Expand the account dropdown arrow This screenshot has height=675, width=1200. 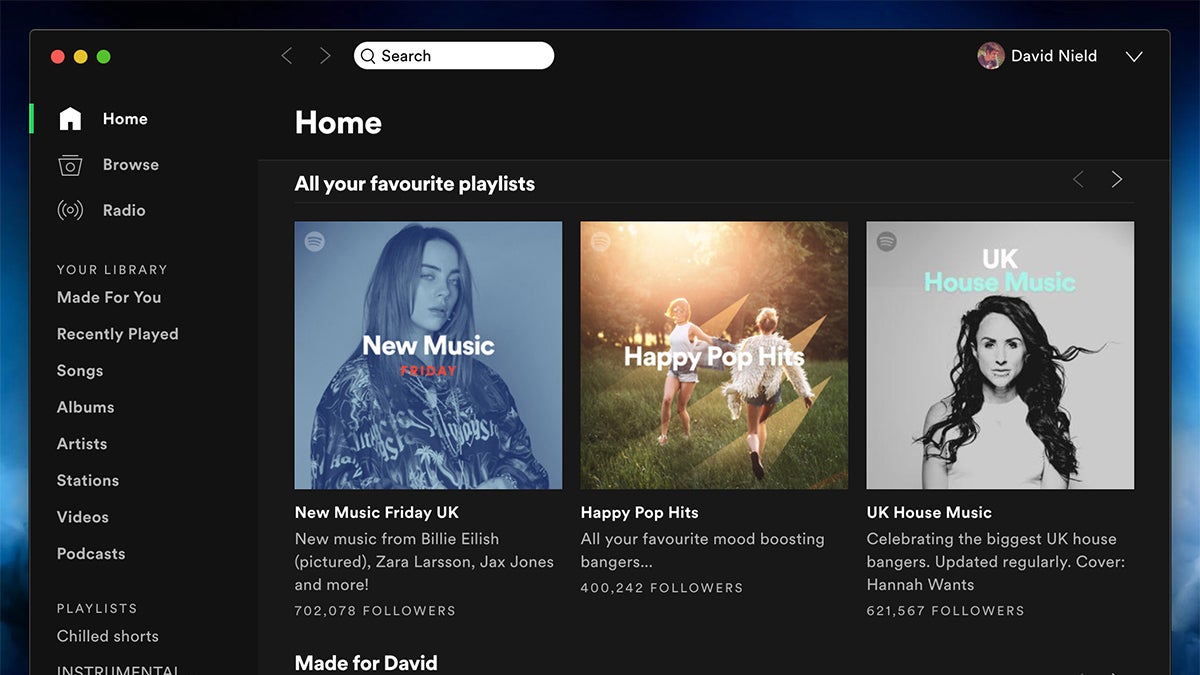point(1133,57)
